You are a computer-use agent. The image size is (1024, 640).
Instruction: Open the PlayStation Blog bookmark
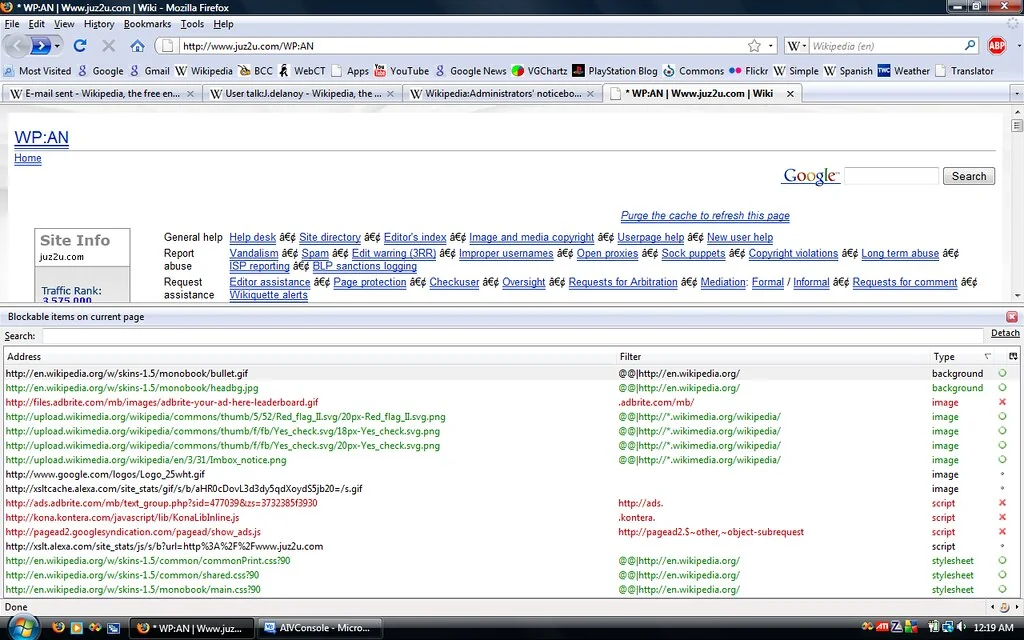pyautogui.click(x=615, y=71)
